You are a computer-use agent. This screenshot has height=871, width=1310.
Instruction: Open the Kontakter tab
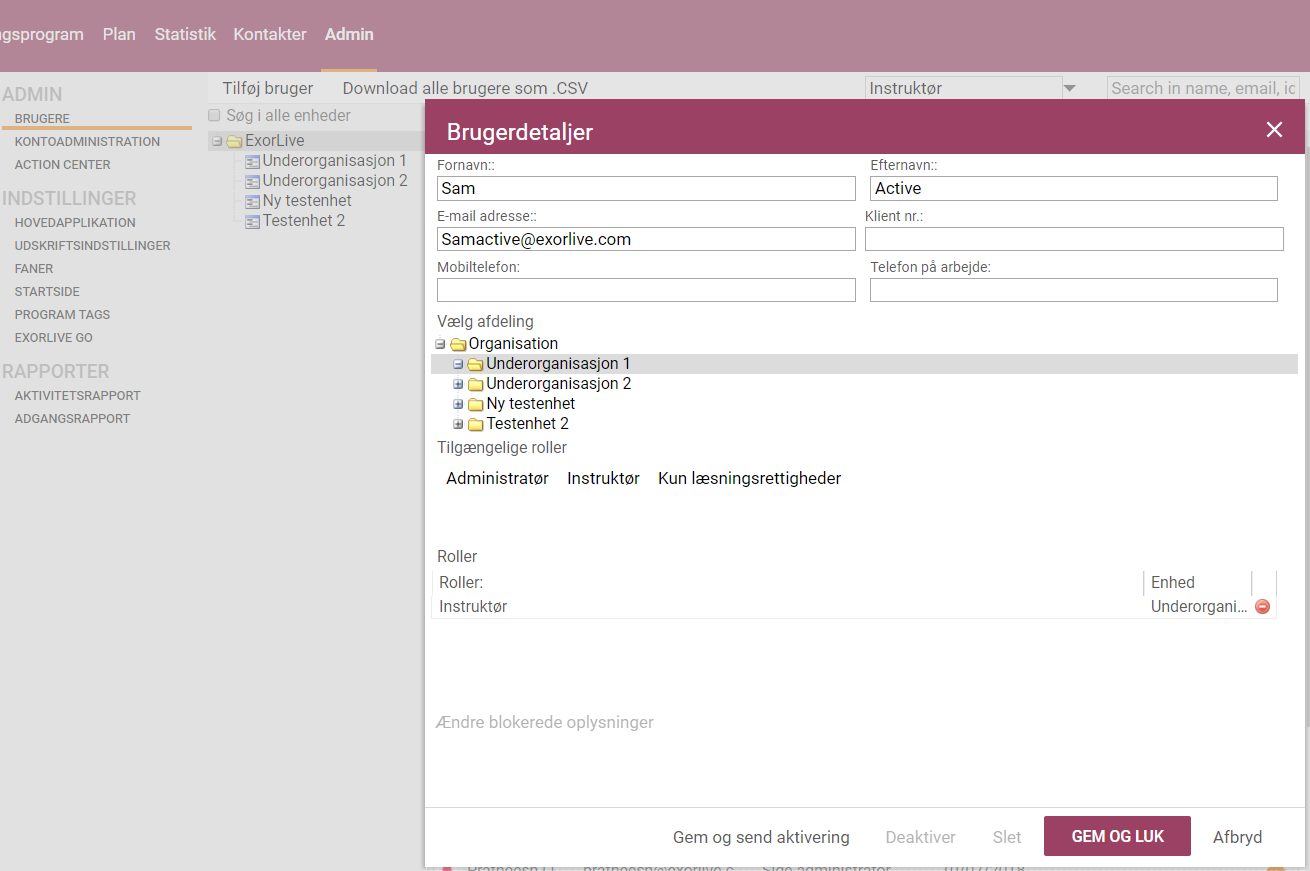270,34
